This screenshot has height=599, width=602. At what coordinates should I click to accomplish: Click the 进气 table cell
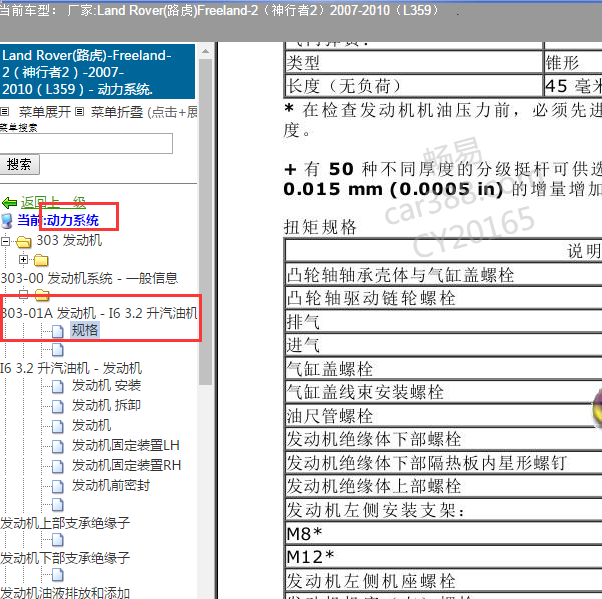pyautogui.click(x=443, y=345)
